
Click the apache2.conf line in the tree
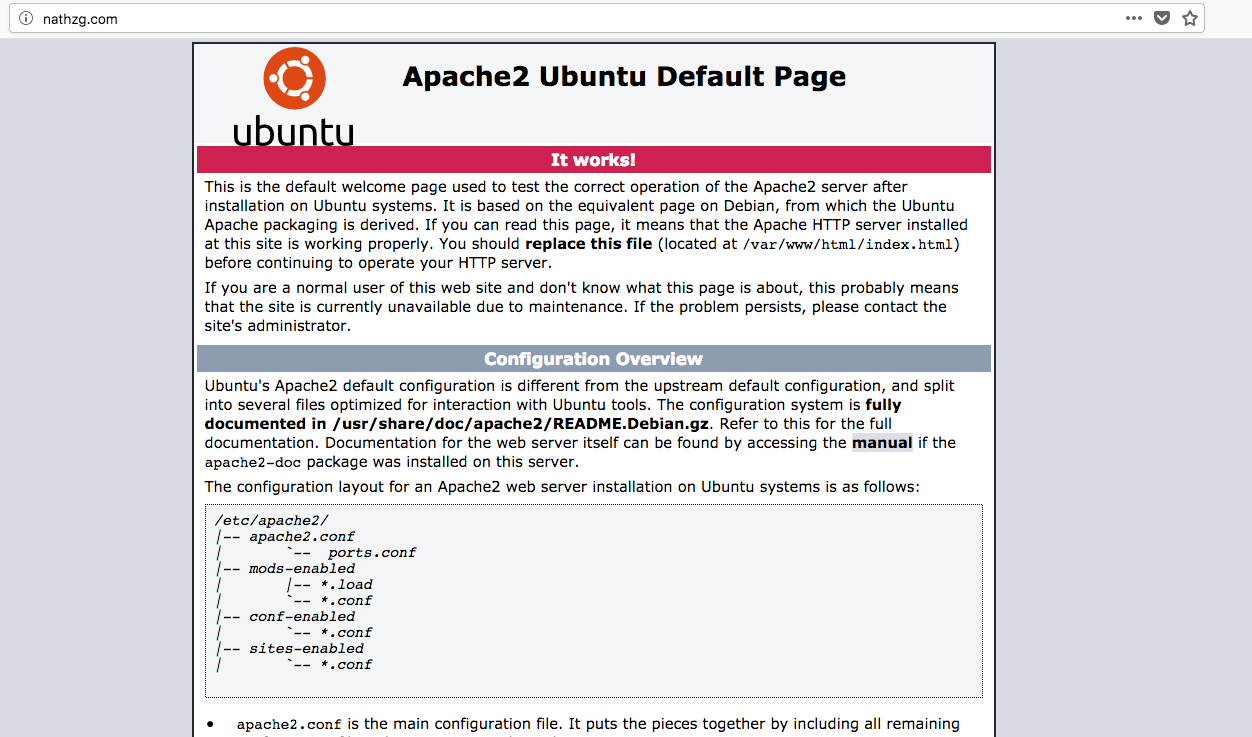[302, 536]
